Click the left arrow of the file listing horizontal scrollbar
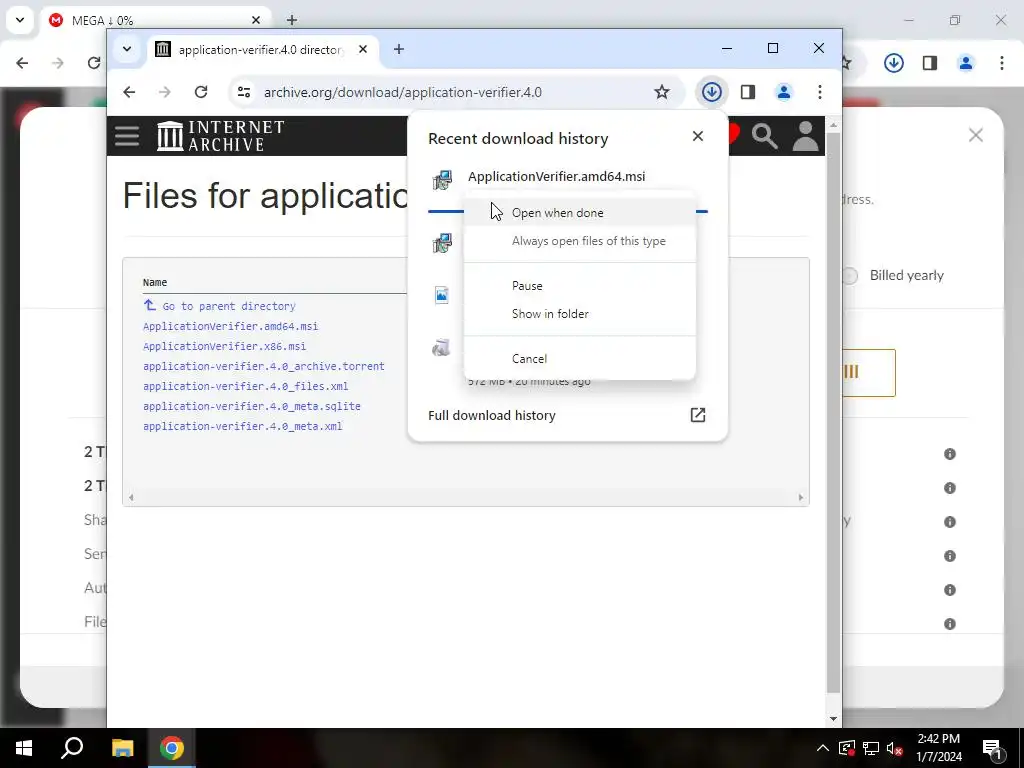The height and width of the screenshot is (768, 1024). tap(131, 498)
